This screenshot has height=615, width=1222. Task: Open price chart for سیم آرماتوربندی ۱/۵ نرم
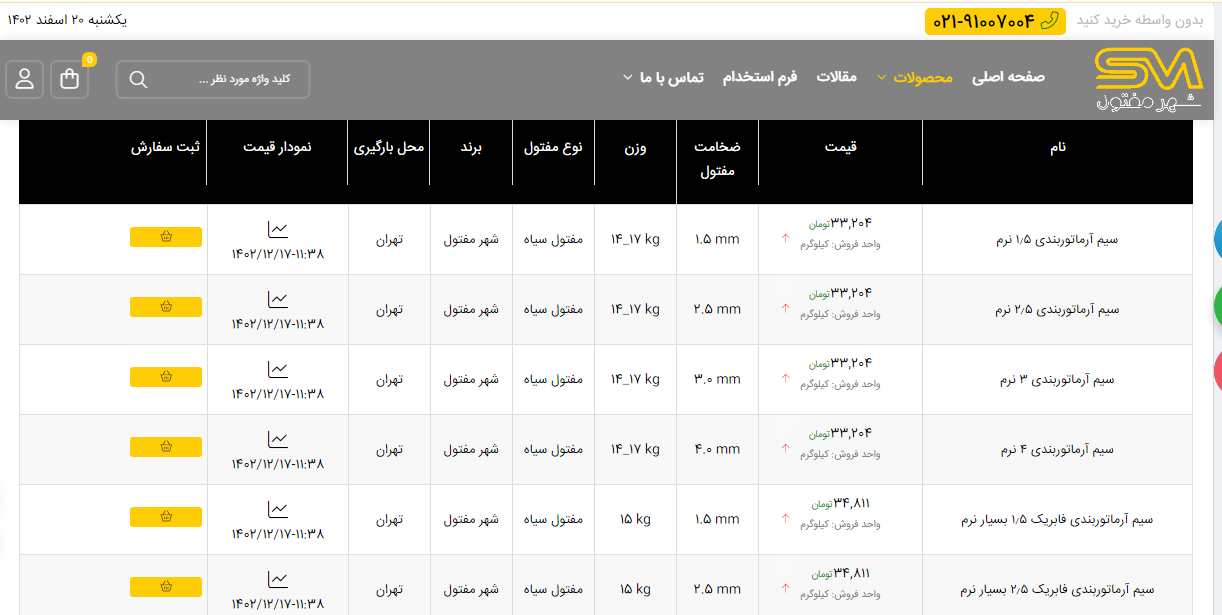pyautogui.click(x=277, y=230)
